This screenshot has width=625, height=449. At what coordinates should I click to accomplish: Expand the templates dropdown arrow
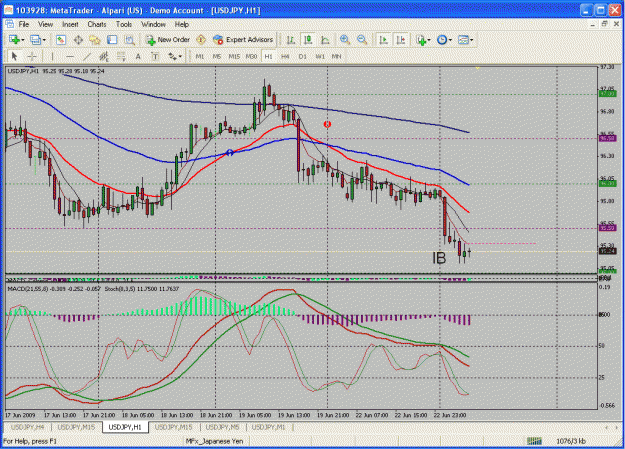pyautogui.click(x=472, y=40)
